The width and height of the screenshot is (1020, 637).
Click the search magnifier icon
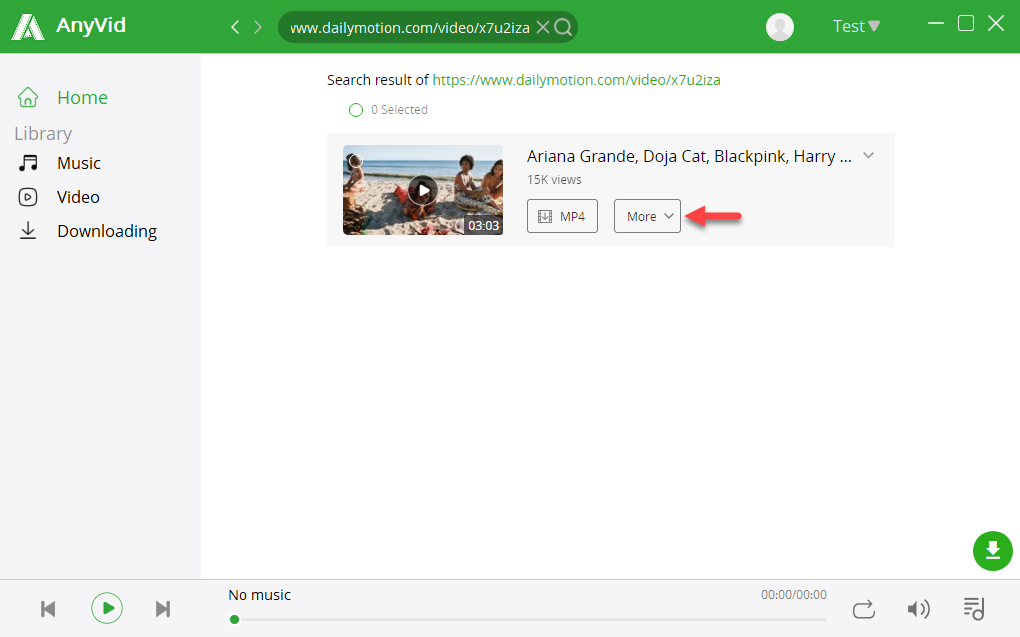coord(563,27)
